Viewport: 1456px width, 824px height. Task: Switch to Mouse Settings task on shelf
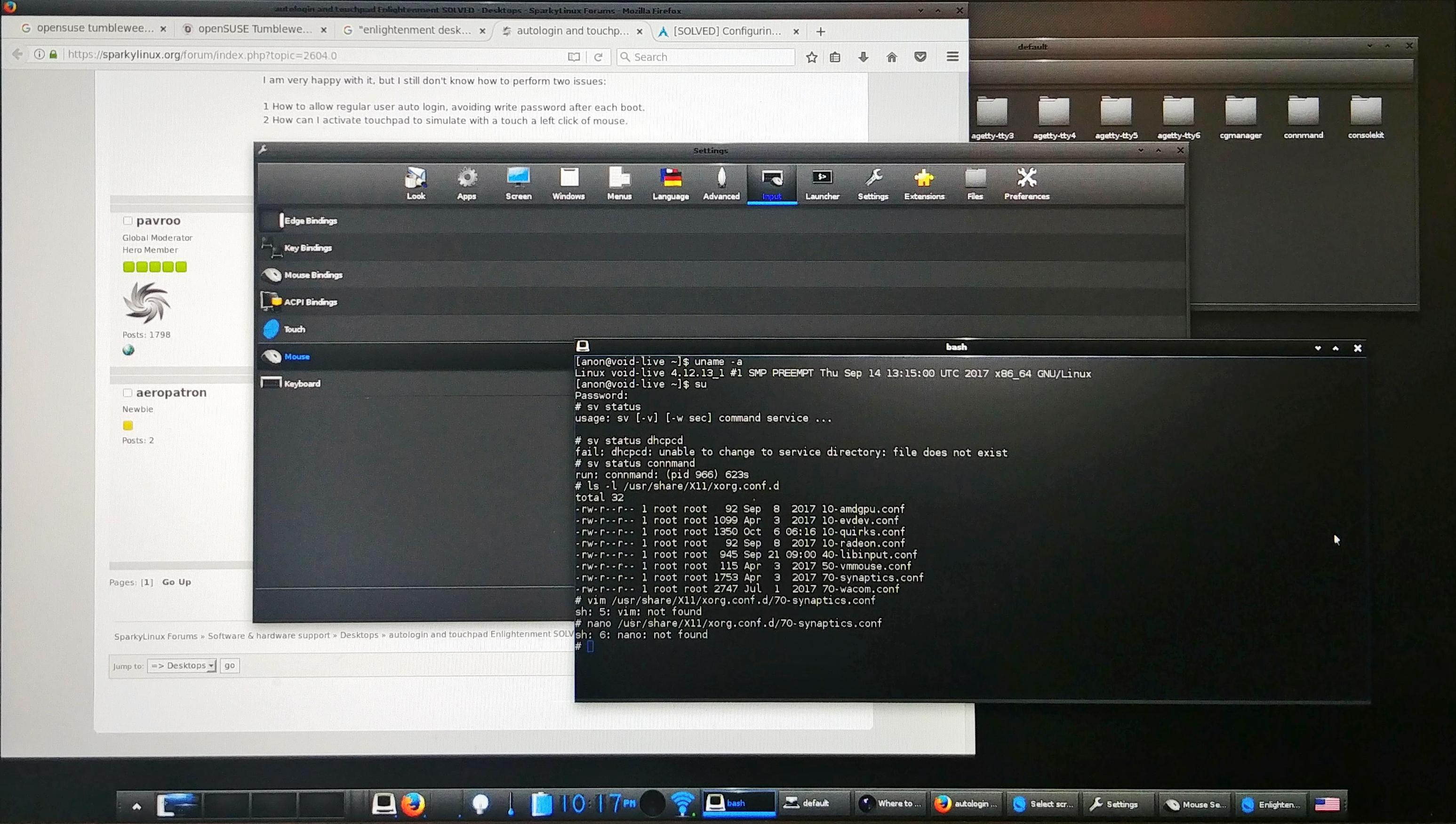[x=1195, y=804]
